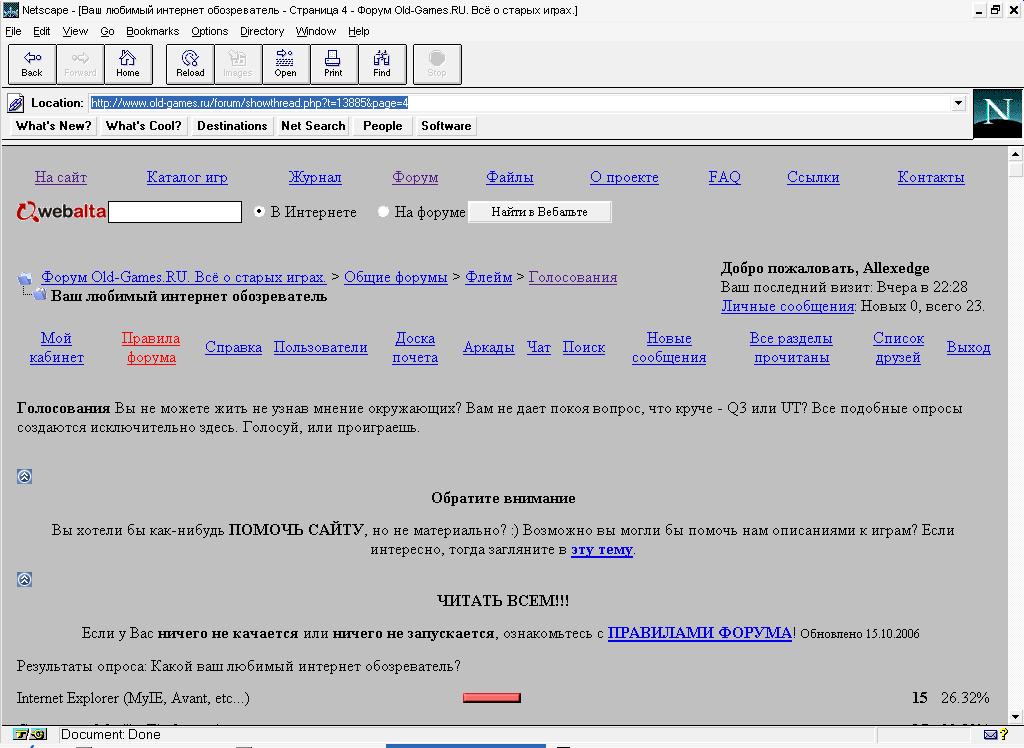Go to Home page via toolbar

(128, 64)
